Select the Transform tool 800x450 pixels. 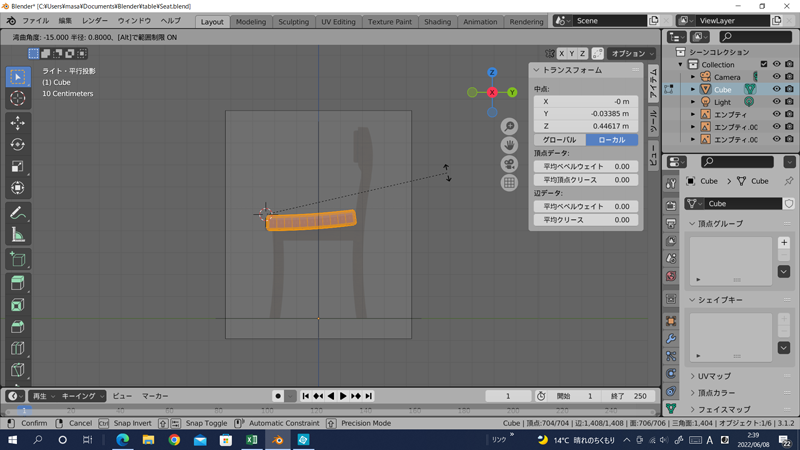click(18, 188)
